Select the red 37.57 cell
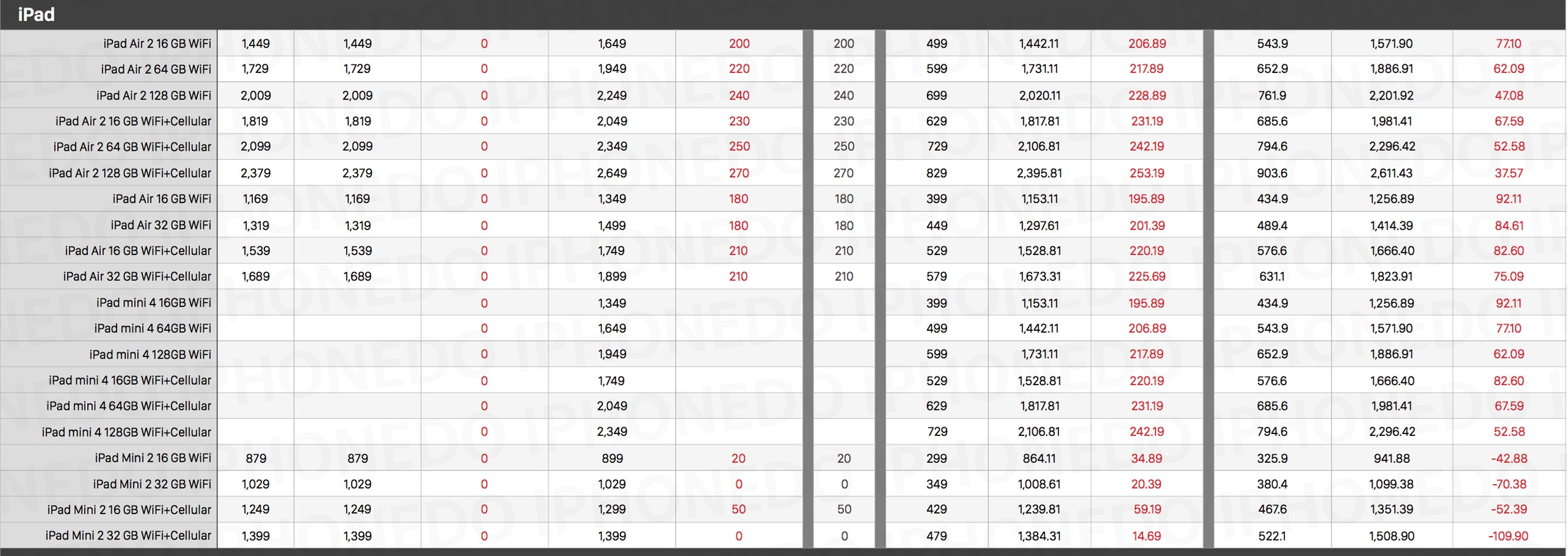Viewport: 1568px width, 556px height. [x=1509, y=173]
